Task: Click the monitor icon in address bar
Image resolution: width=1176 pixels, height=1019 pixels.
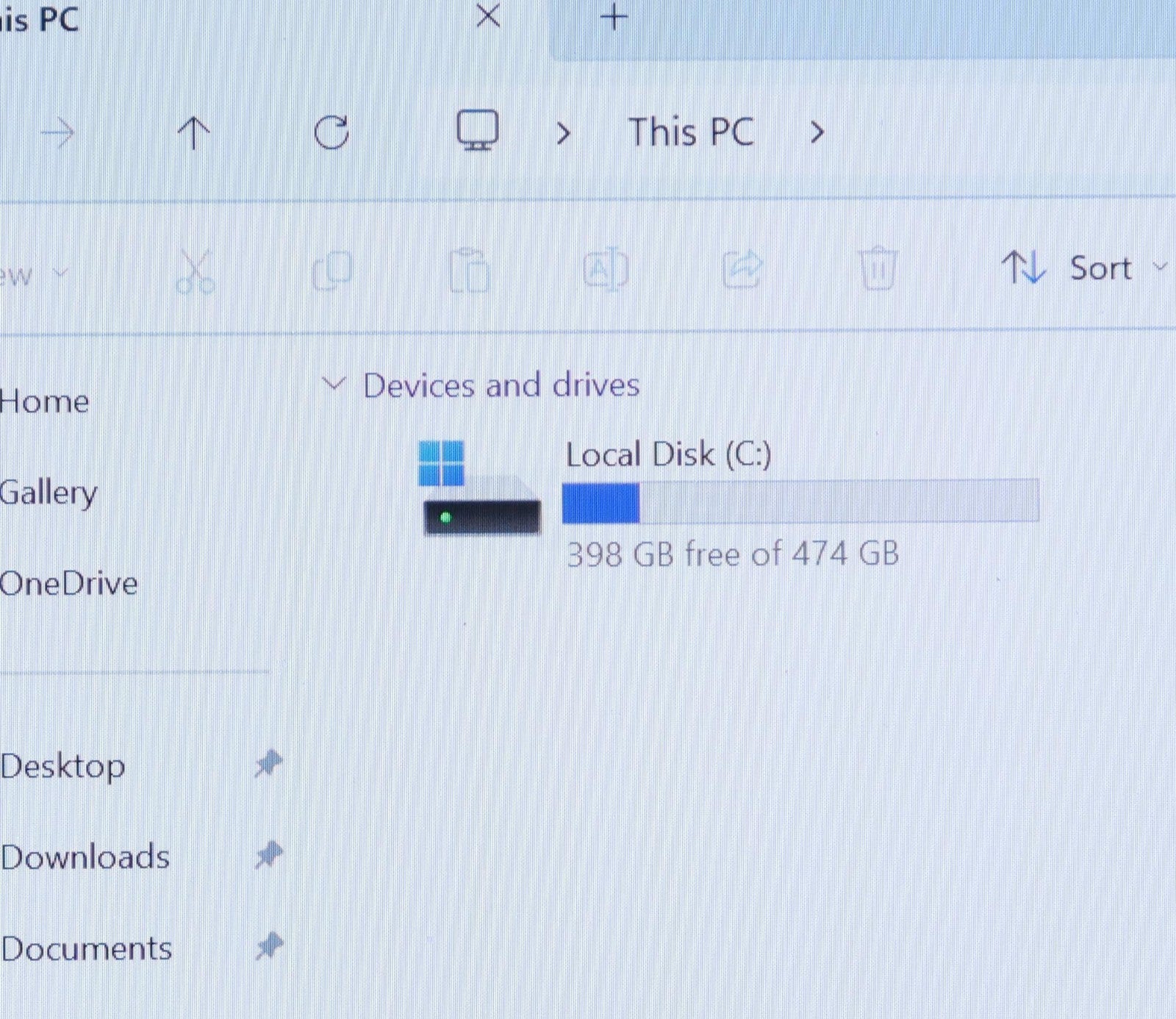Action: [x=478, y=131]
